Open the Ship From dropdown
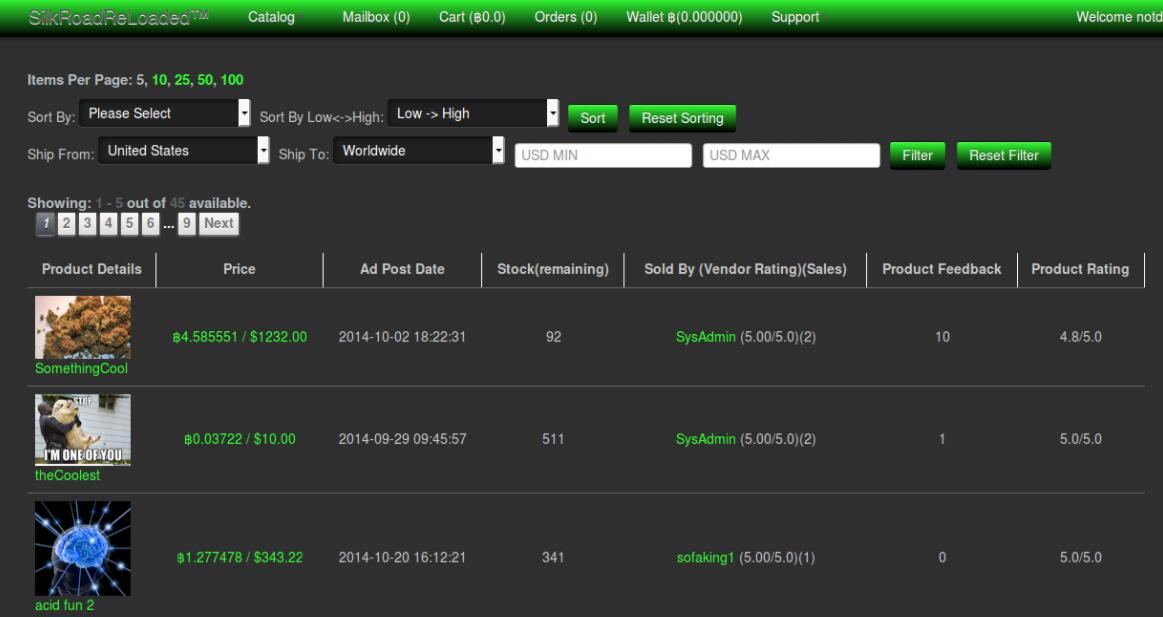 [184, 151]
